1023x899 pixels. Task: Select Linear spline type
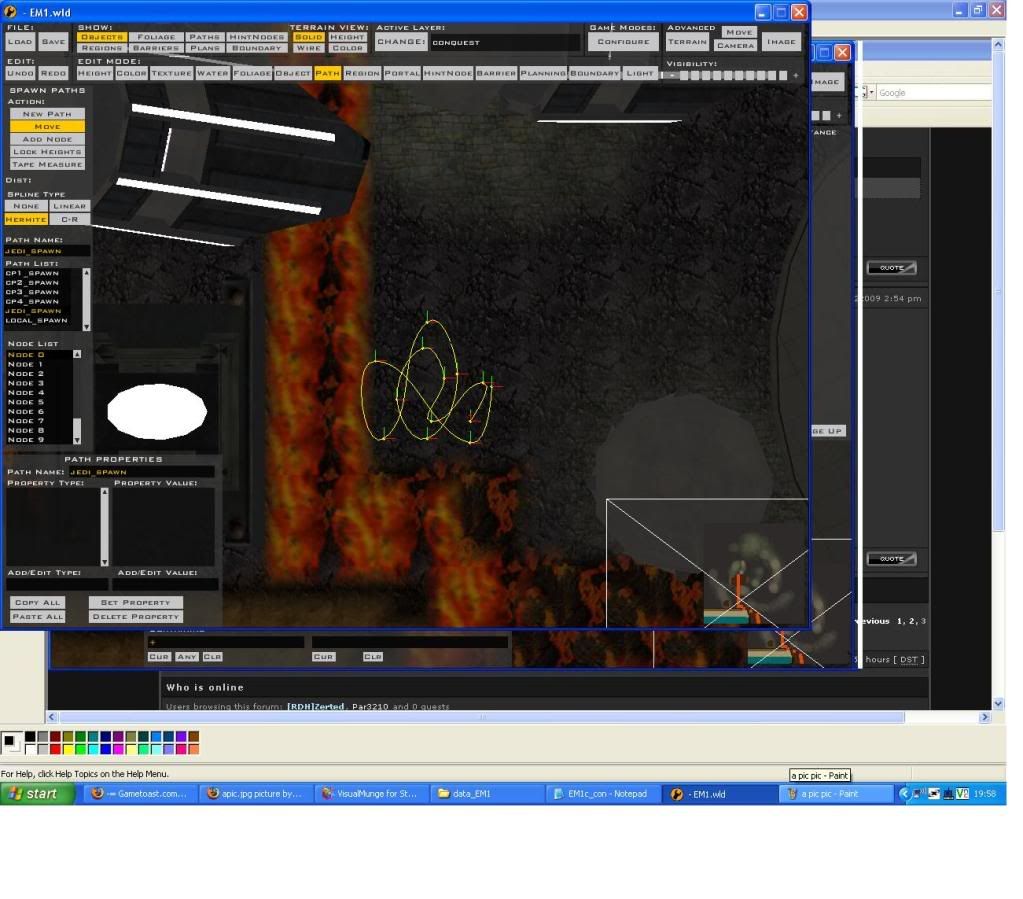tap(69, 206)
